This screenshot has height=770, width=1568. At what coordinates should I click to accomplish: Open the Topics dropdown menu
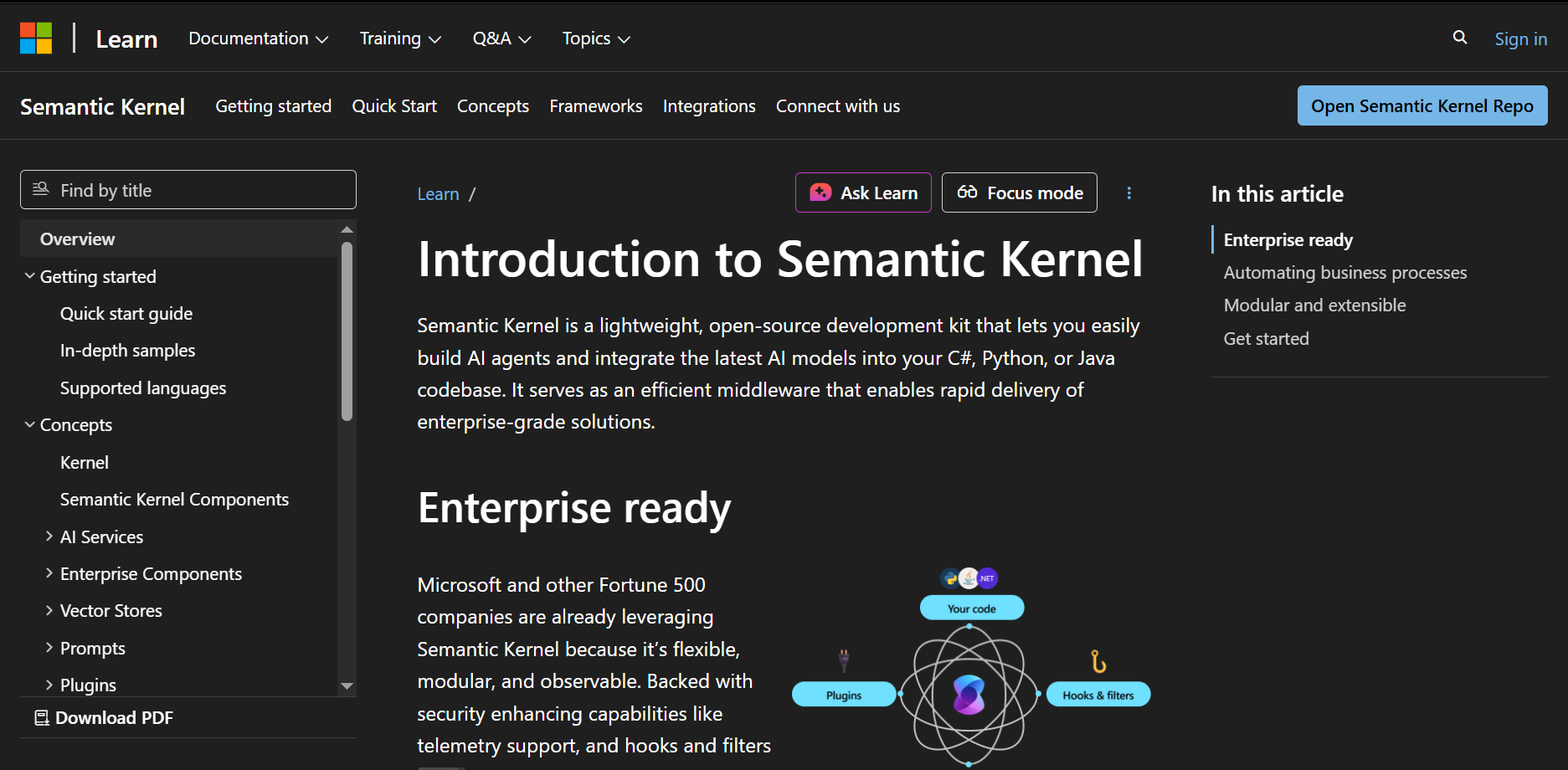click(596, 38)
